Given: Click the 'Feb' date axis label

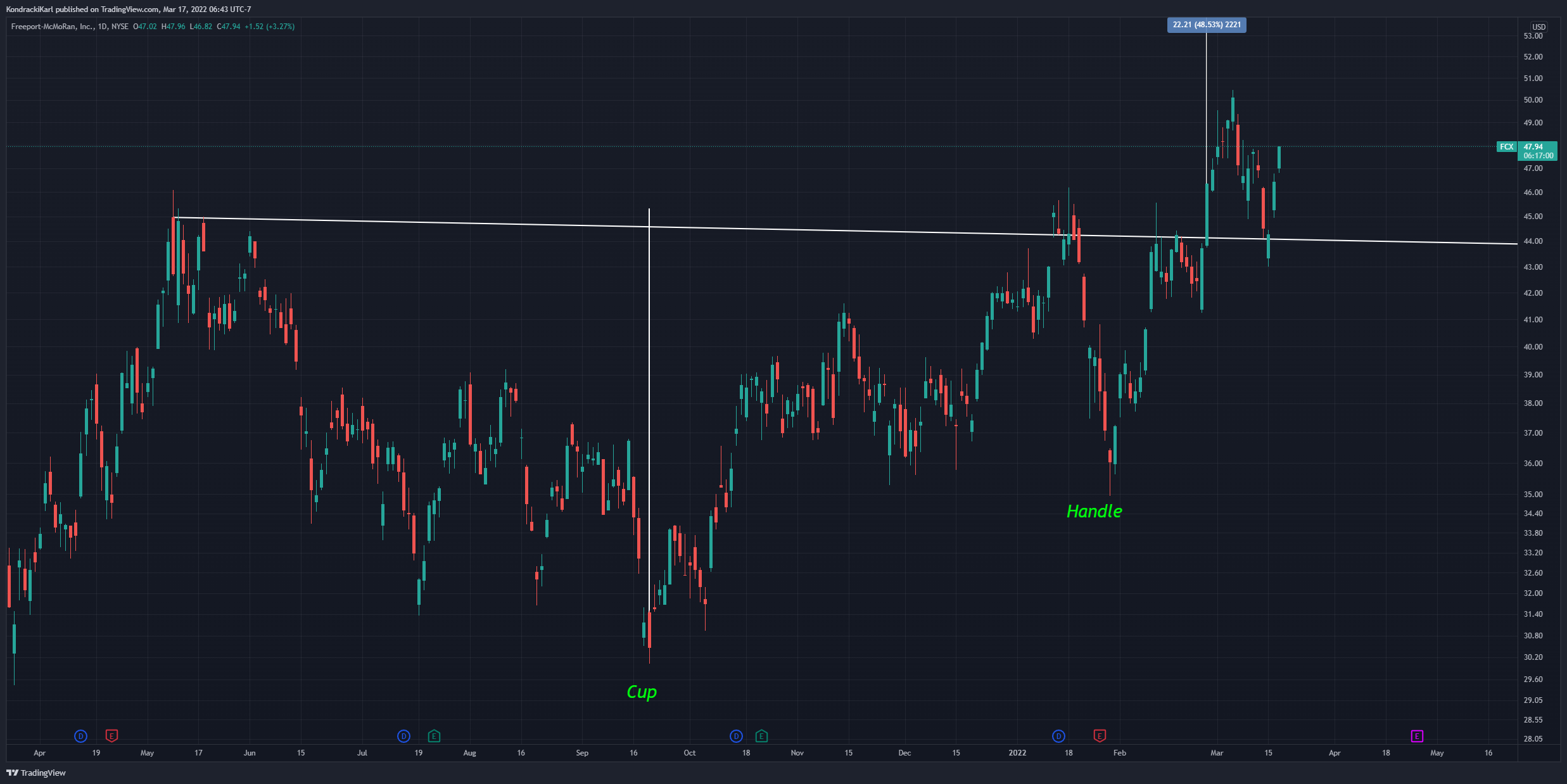Looking at the screenshot, I should 1120,753.
